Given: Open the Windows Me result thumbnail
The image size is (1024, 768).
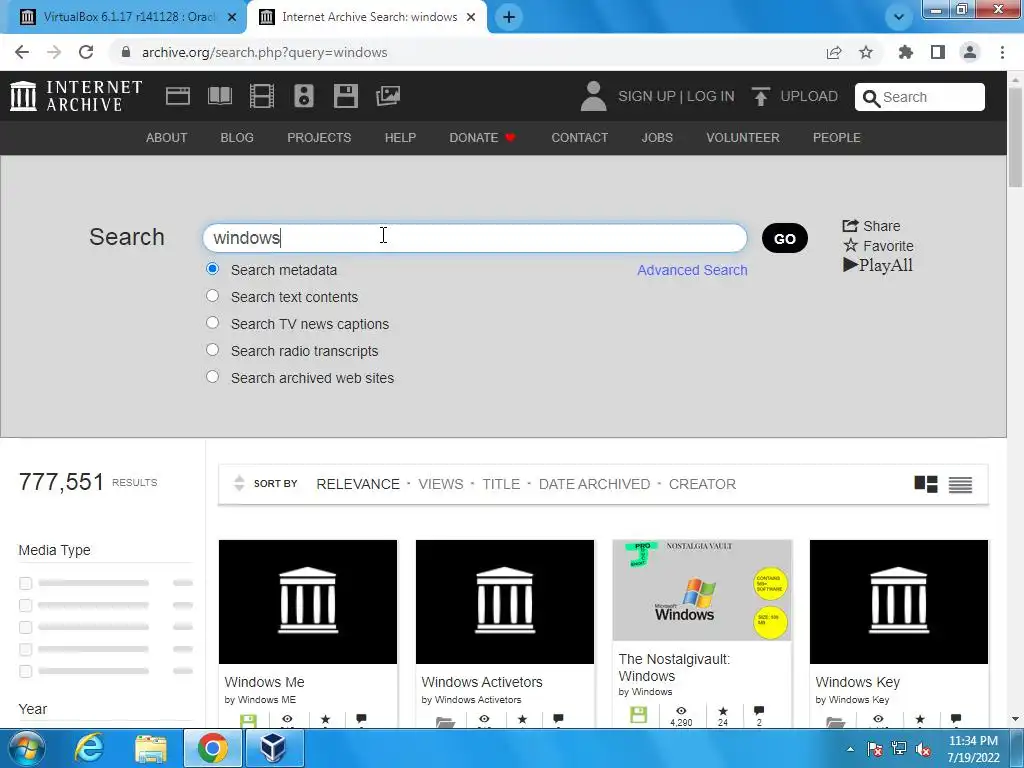Looking at the screenshot, I should coord(308,601).
